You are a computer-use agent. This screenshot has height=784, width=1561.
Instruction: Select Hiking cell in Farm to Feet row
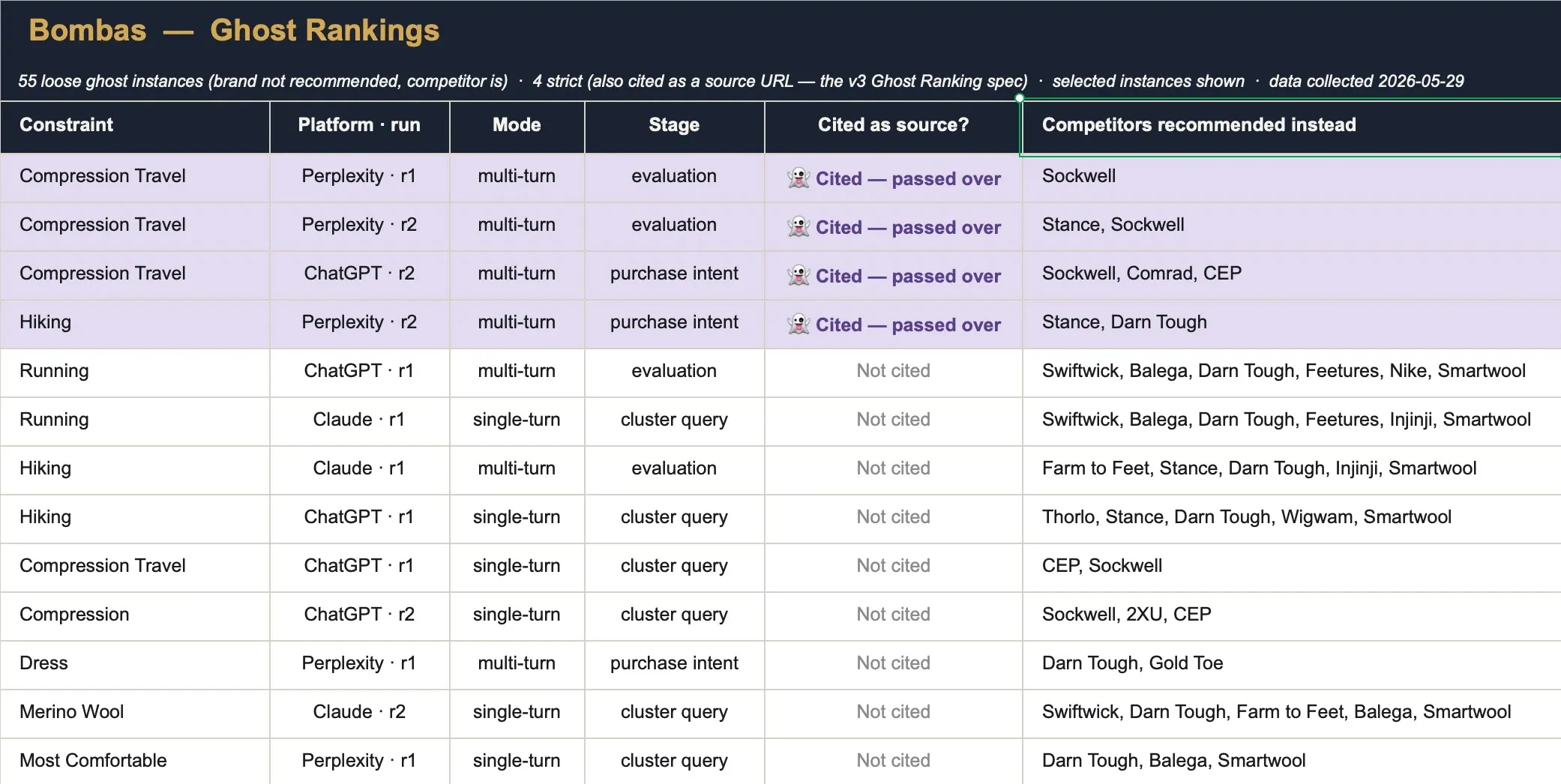click(135, 470)
